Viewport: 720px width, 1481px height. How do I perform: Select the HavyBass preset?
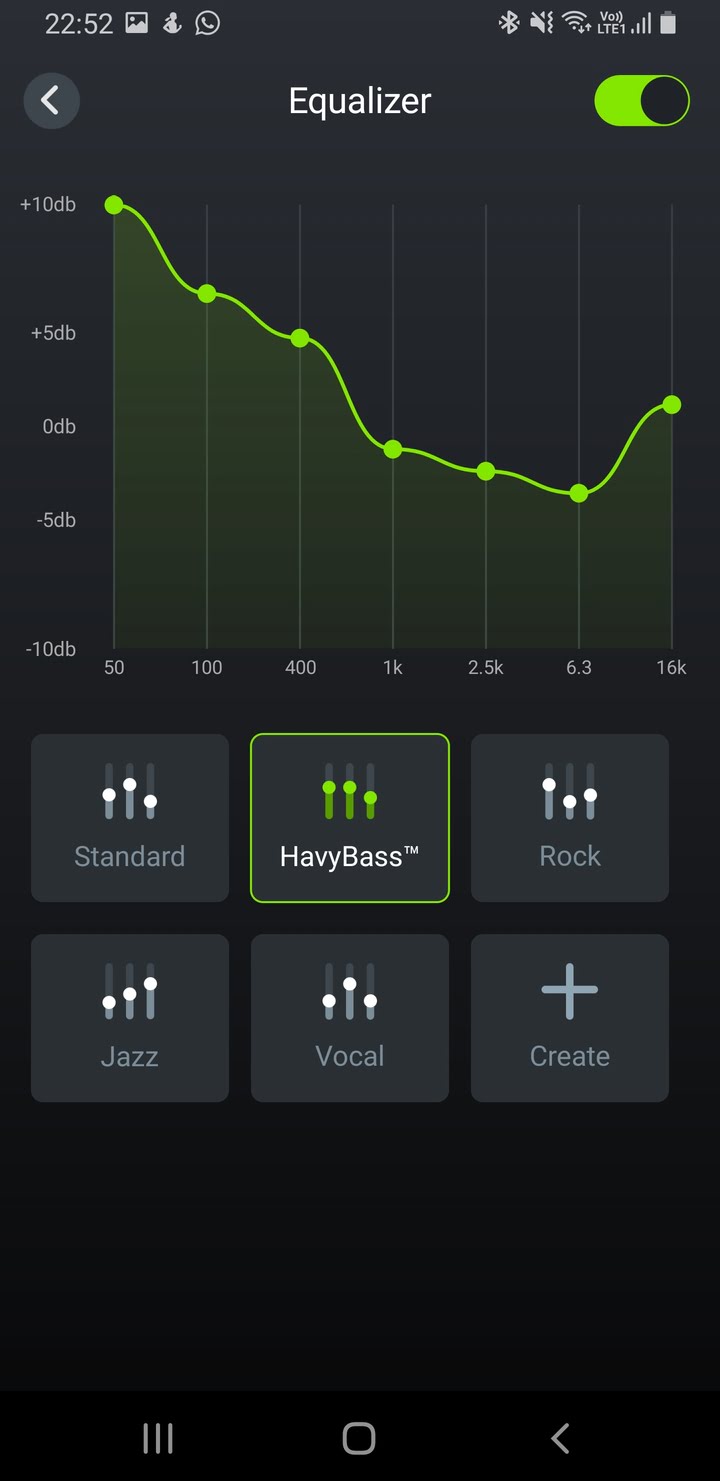tap(350, 818)
